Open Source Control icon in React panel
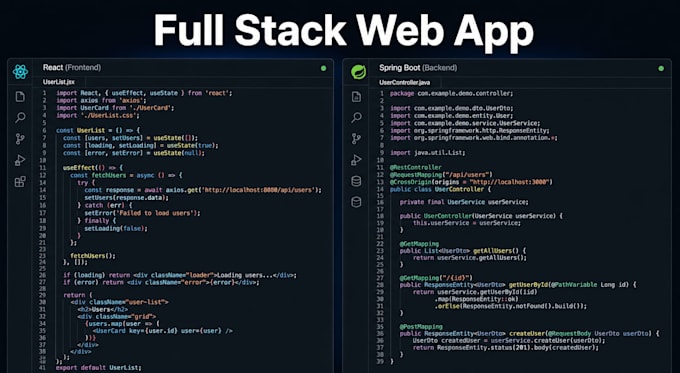 click(x=20, y=139)
